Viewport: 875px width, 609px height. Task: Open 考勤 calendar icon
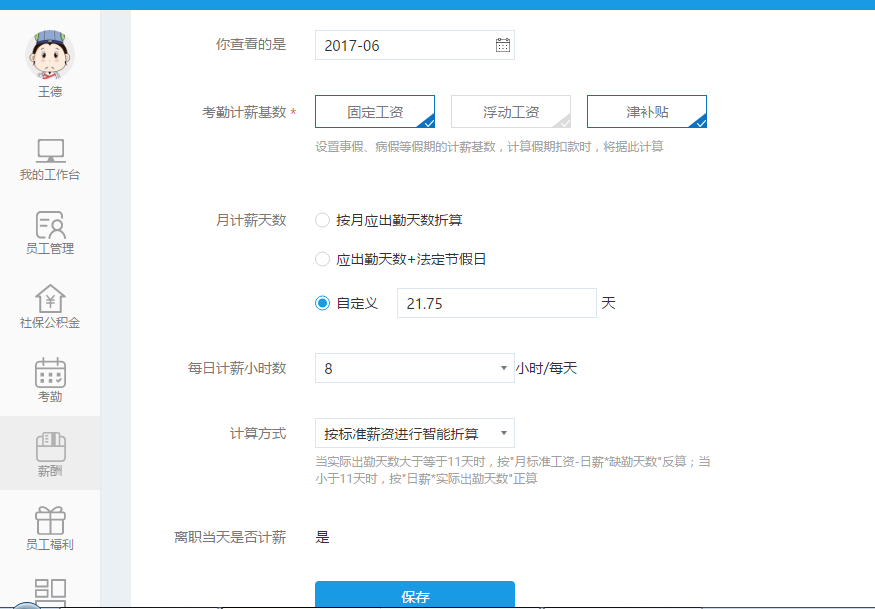[50, 373]
